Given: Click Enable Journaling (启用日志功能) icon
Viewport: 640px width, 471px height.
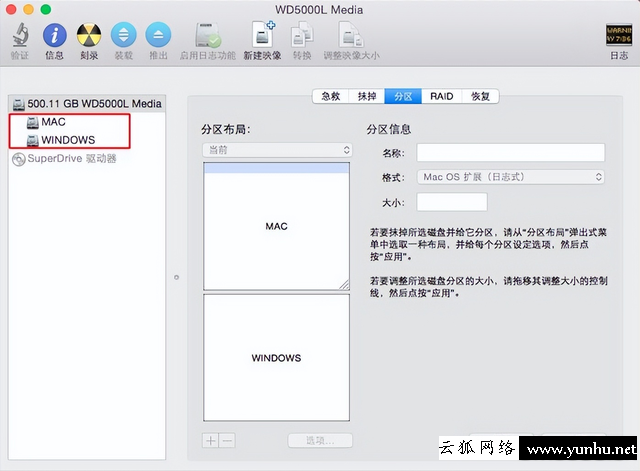Looking at the screenshot, I should (208, 35).
